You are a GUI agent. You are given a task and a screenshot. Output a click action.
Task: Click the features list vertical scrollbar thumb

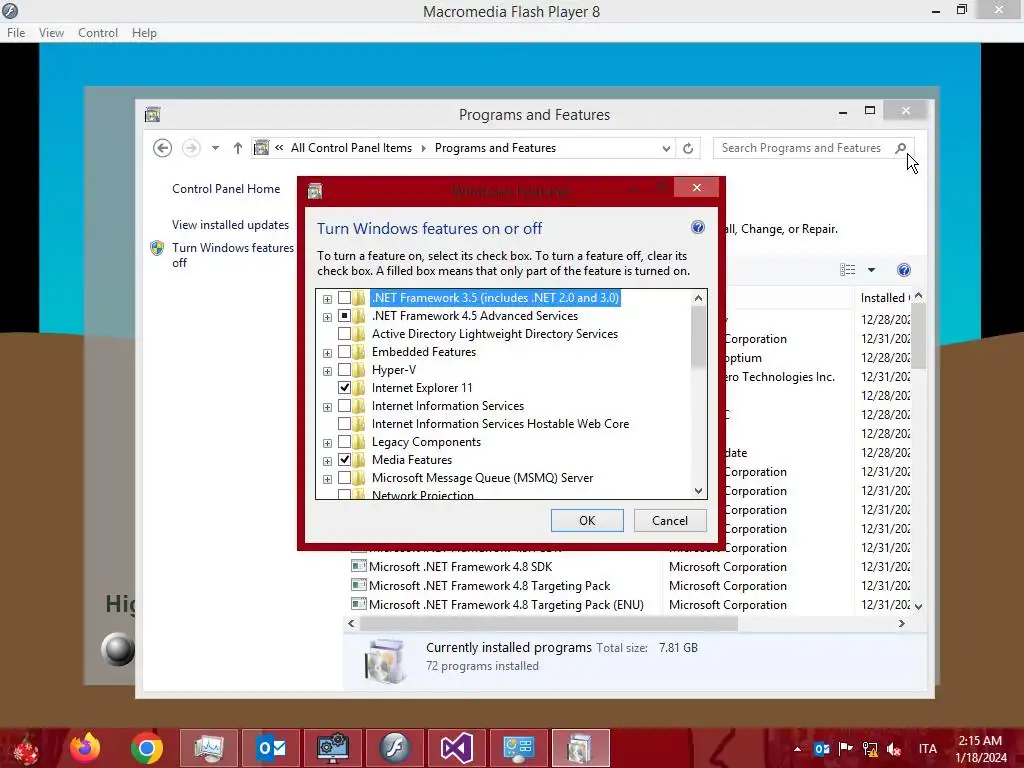[x=698, y=337]
